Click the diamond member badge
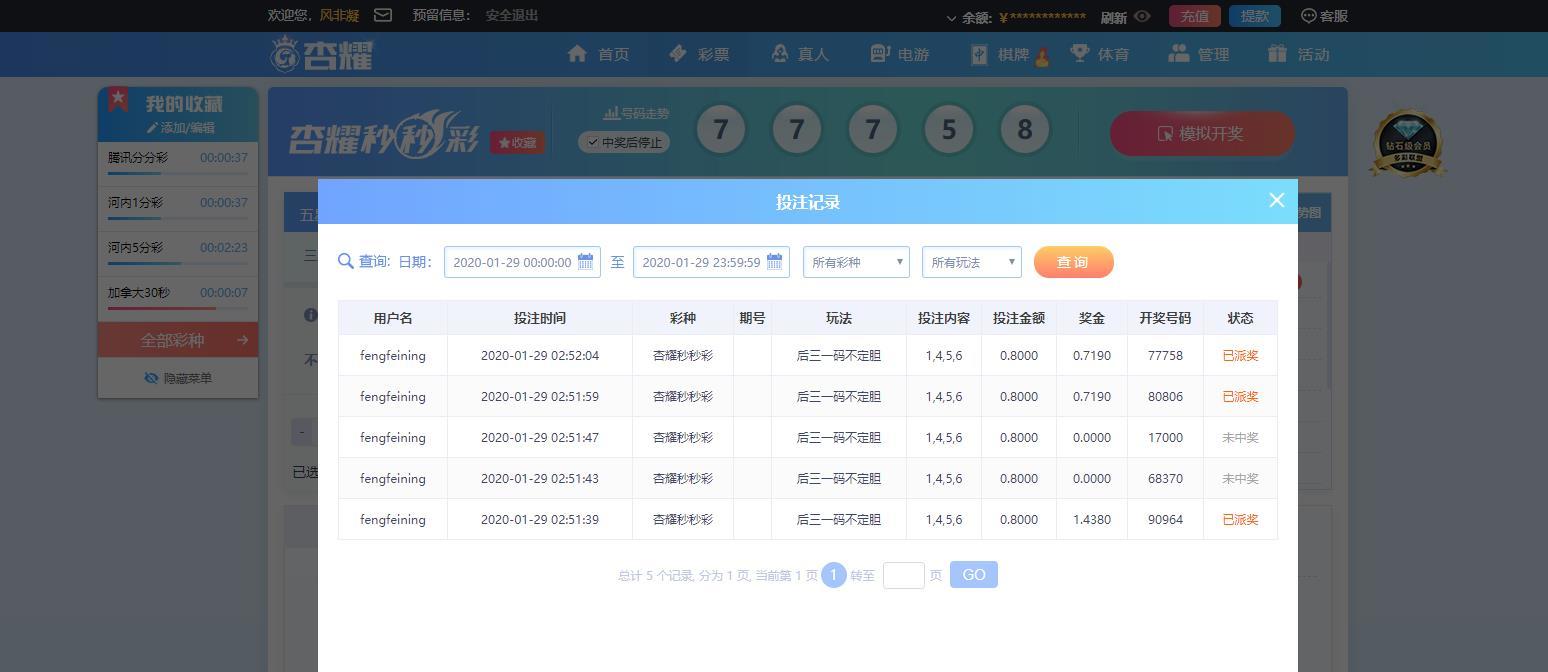Image resolution: width=1548 pixels, height=672 pixels. (x=1407, y=143)
